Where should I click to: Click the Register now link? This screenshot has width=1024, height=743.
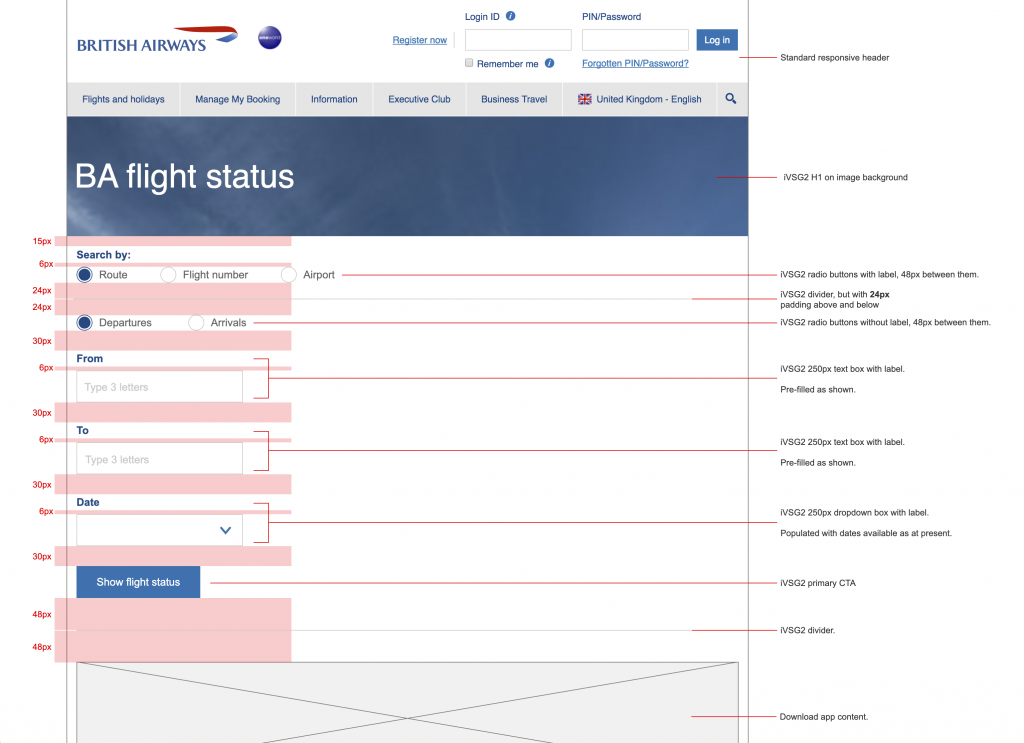pyautogui.click(x=419, y=40)
